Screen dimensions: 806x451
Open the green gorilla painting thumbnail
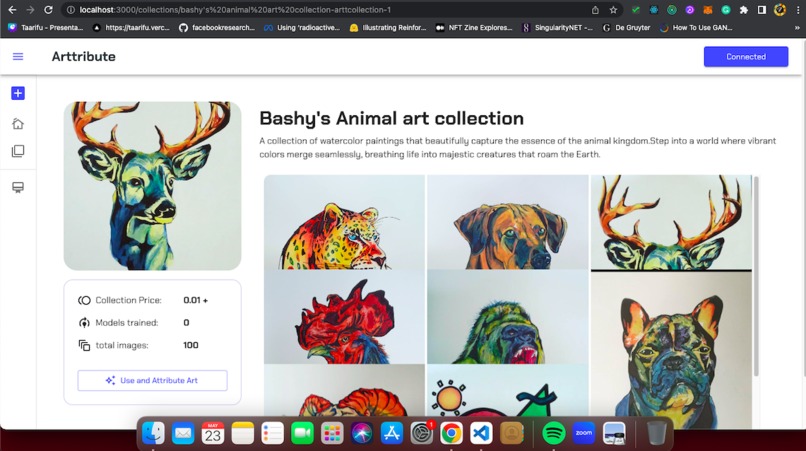click(508, 317)
